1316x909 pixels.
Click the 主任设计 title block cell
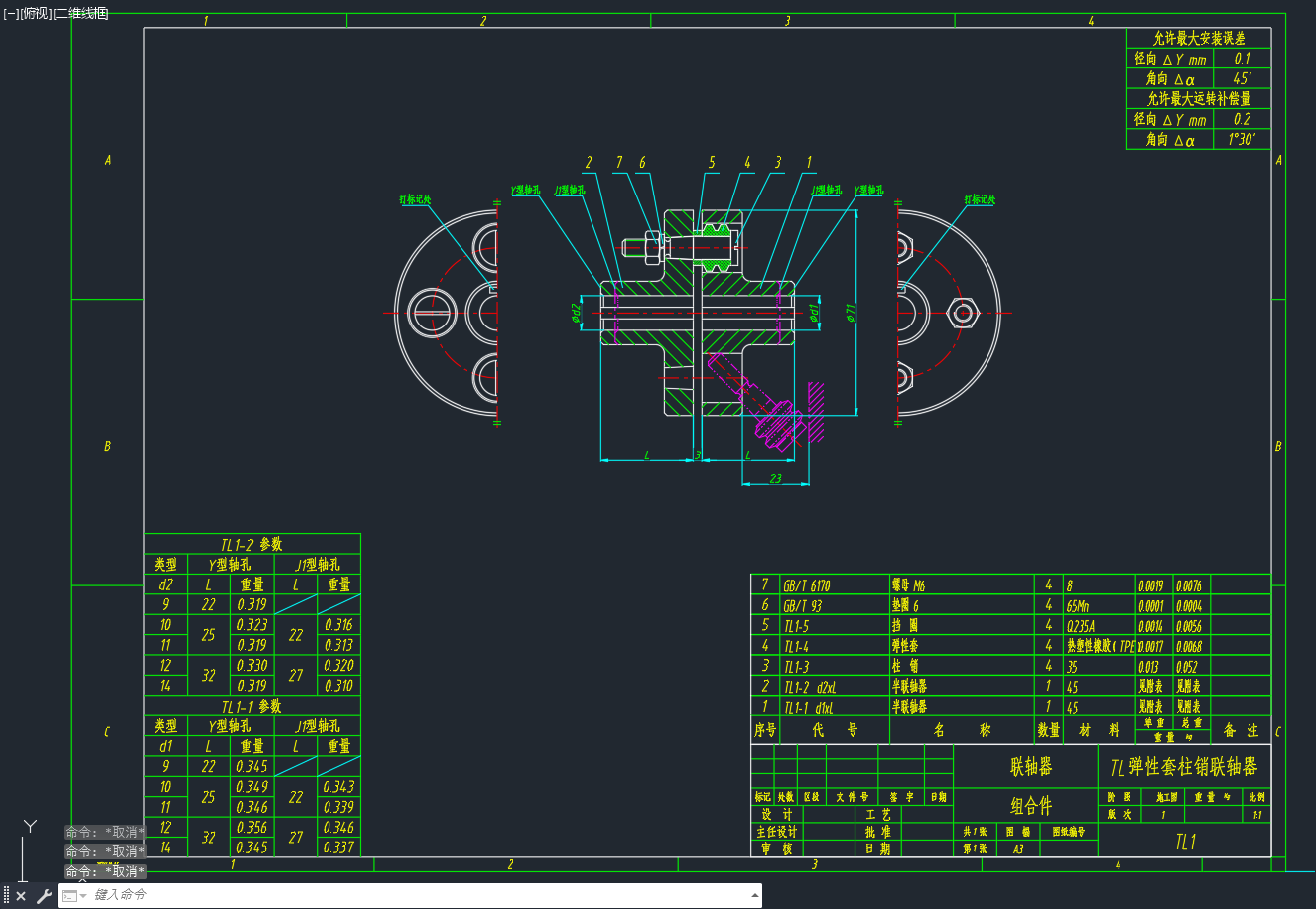point(776,832)
